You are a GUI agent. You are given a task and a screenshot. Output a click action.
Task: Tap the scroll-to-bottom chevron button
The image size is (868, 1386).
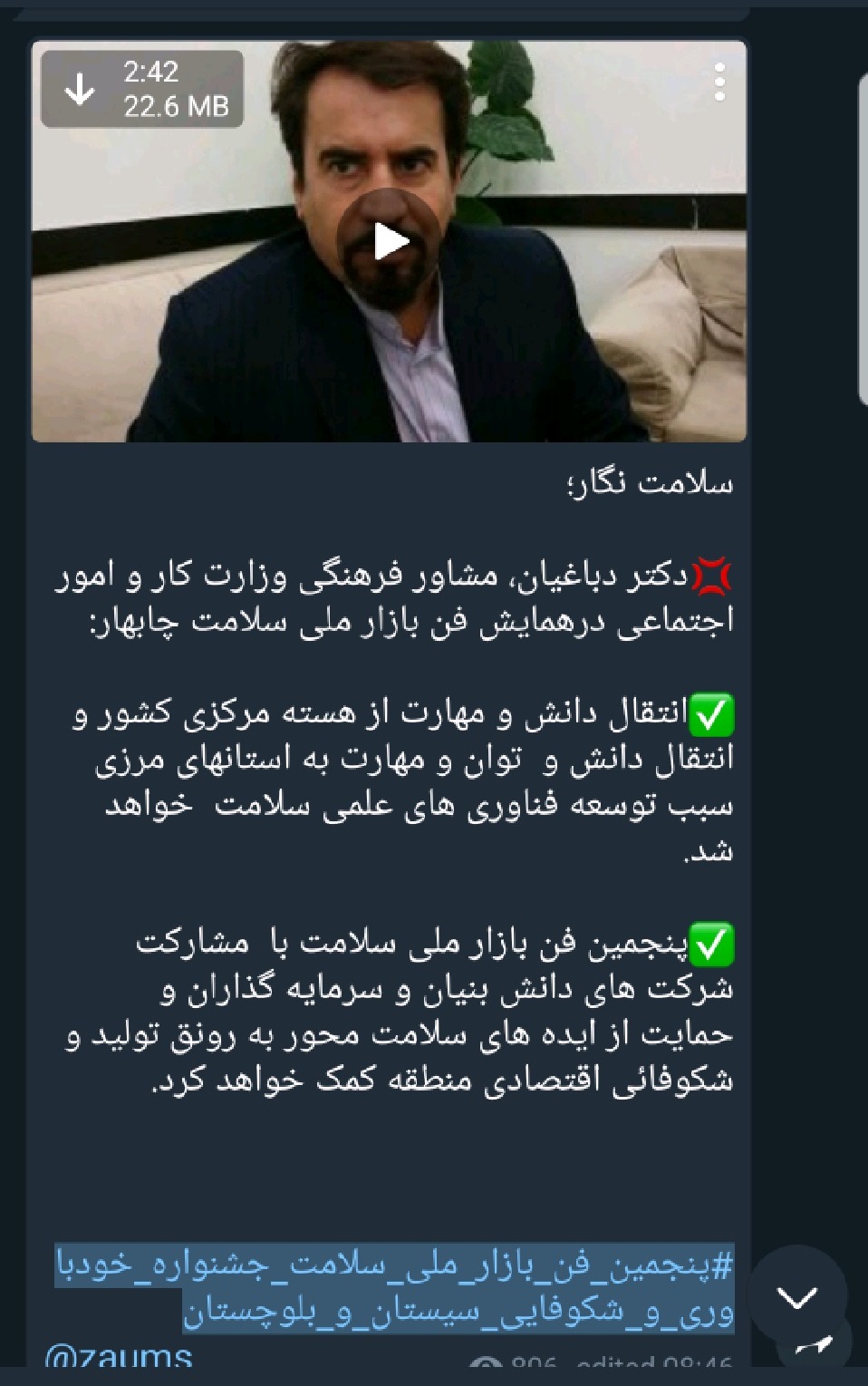coord(797,1297)
